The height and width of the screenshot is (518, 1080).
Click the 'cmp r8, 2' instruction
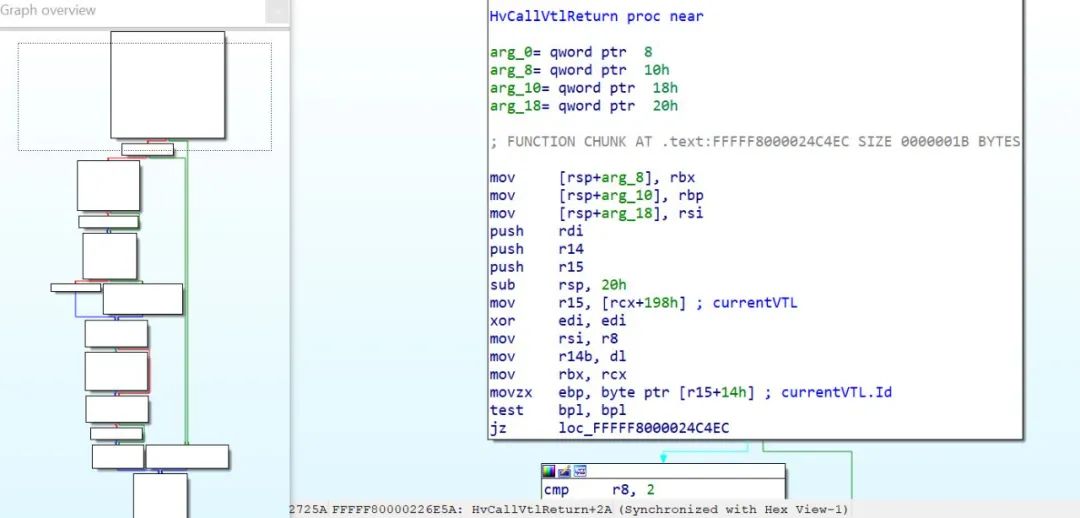599,490
